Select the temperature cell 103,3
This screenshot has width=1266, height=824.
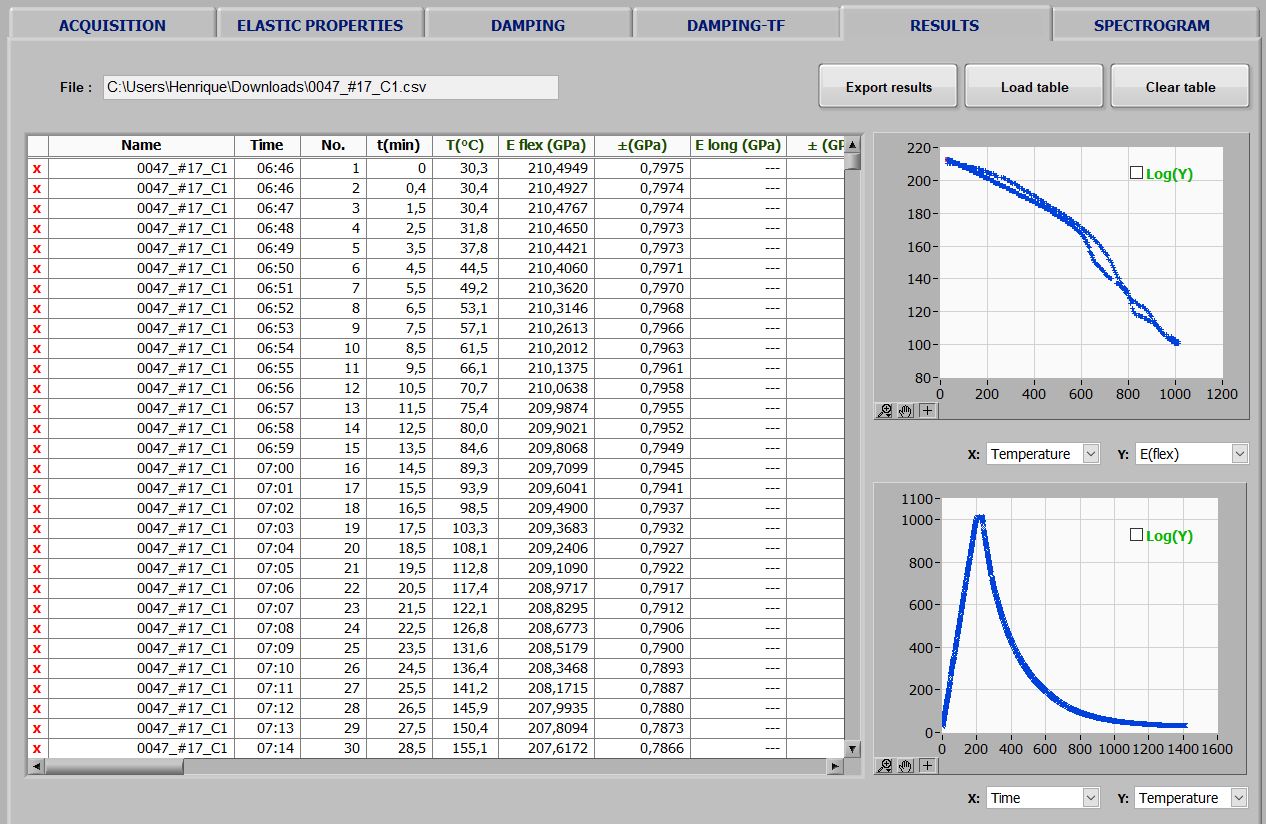coord(465,528)
